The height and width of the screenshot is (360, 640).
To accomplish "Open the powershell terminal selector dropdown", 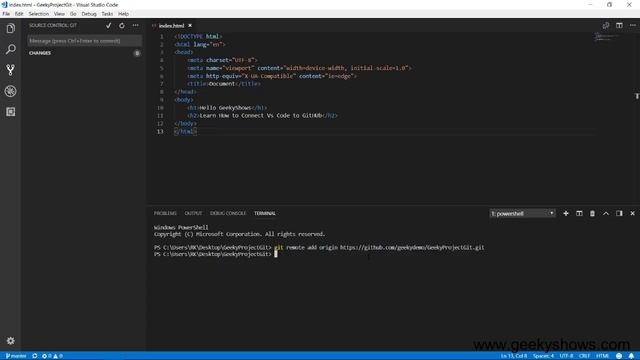I will point(522,213).
